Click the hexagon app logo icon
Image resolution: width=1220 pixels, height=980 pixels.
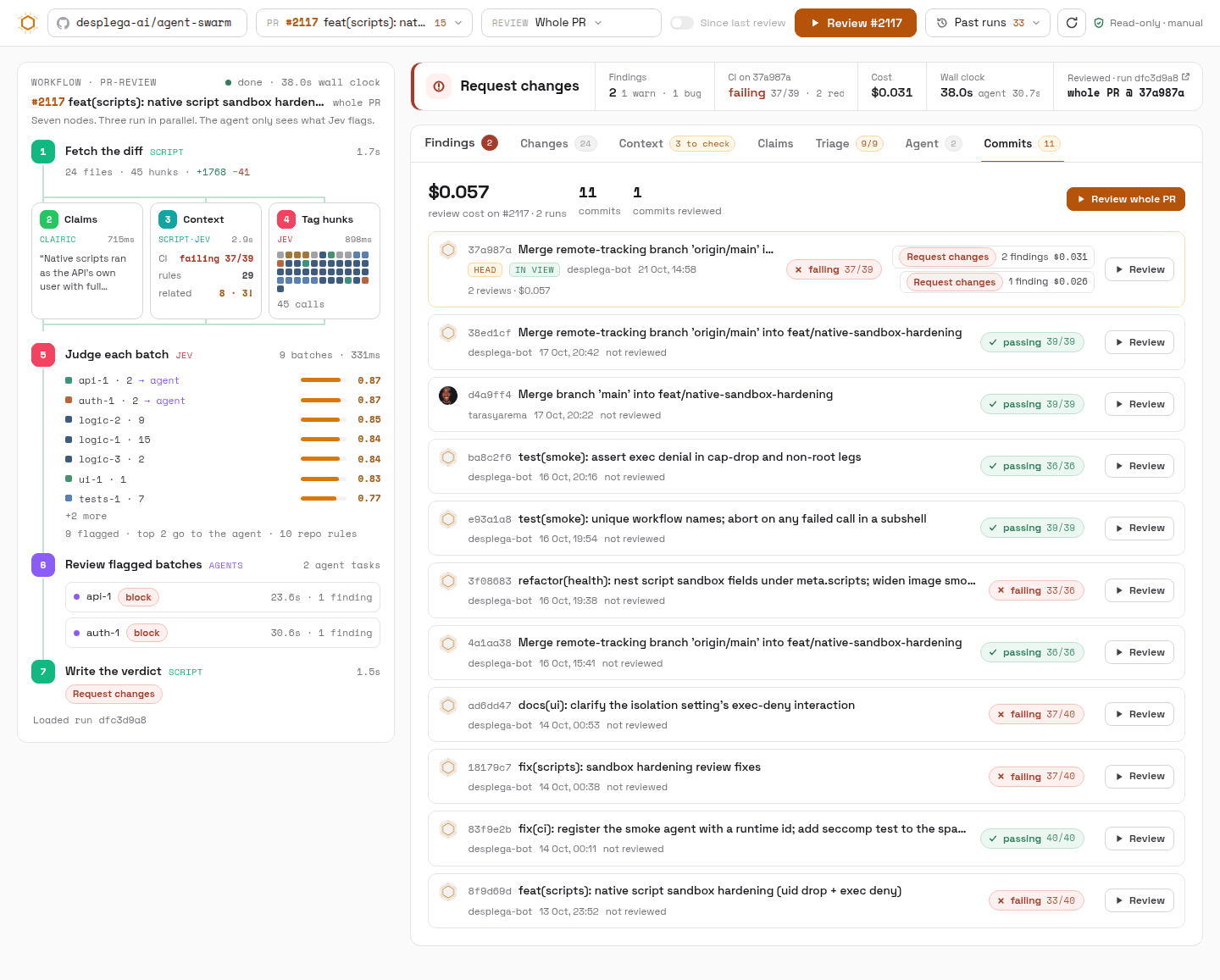(28, 23)
